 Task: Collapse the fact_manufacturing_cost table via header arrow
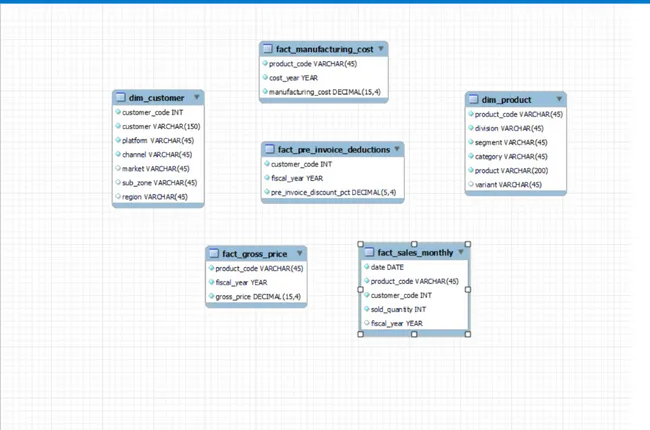coord(381,49)
